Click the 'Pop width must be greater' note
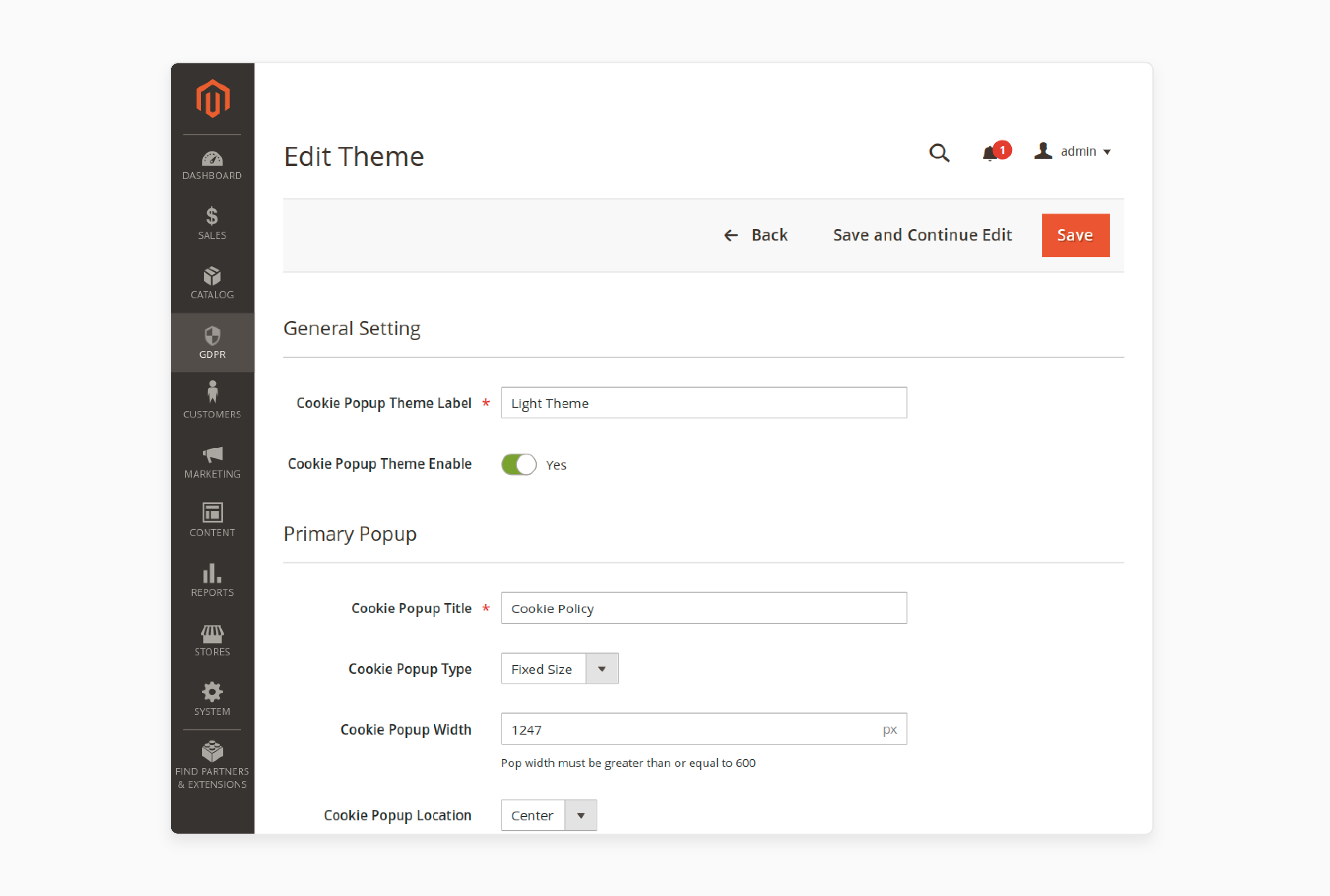Viewport: 1330px width, 896px height. (x=628, y=763)
